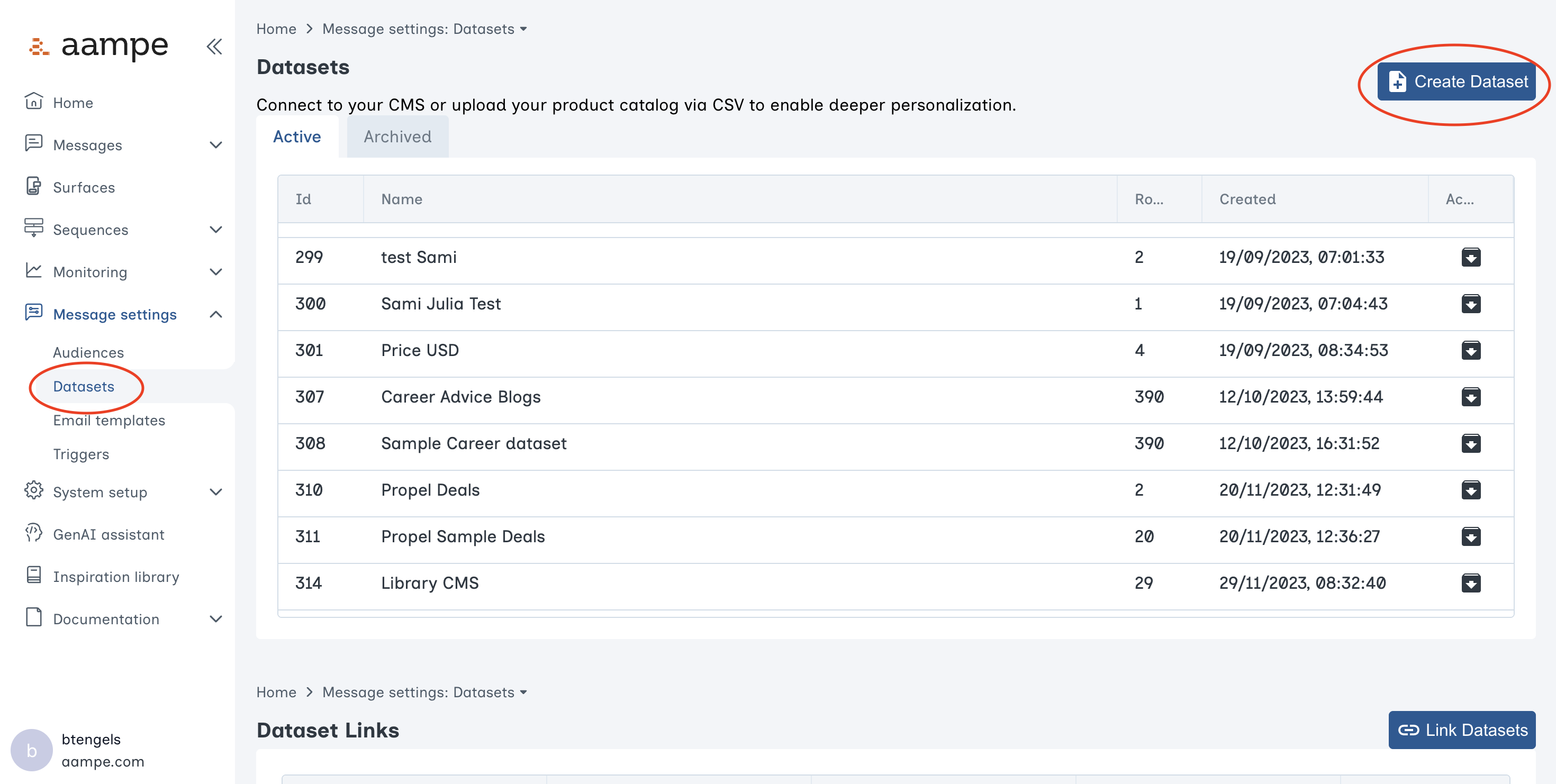
Task: Open Datasets in sidebar
Action: (x=84, y=386)
